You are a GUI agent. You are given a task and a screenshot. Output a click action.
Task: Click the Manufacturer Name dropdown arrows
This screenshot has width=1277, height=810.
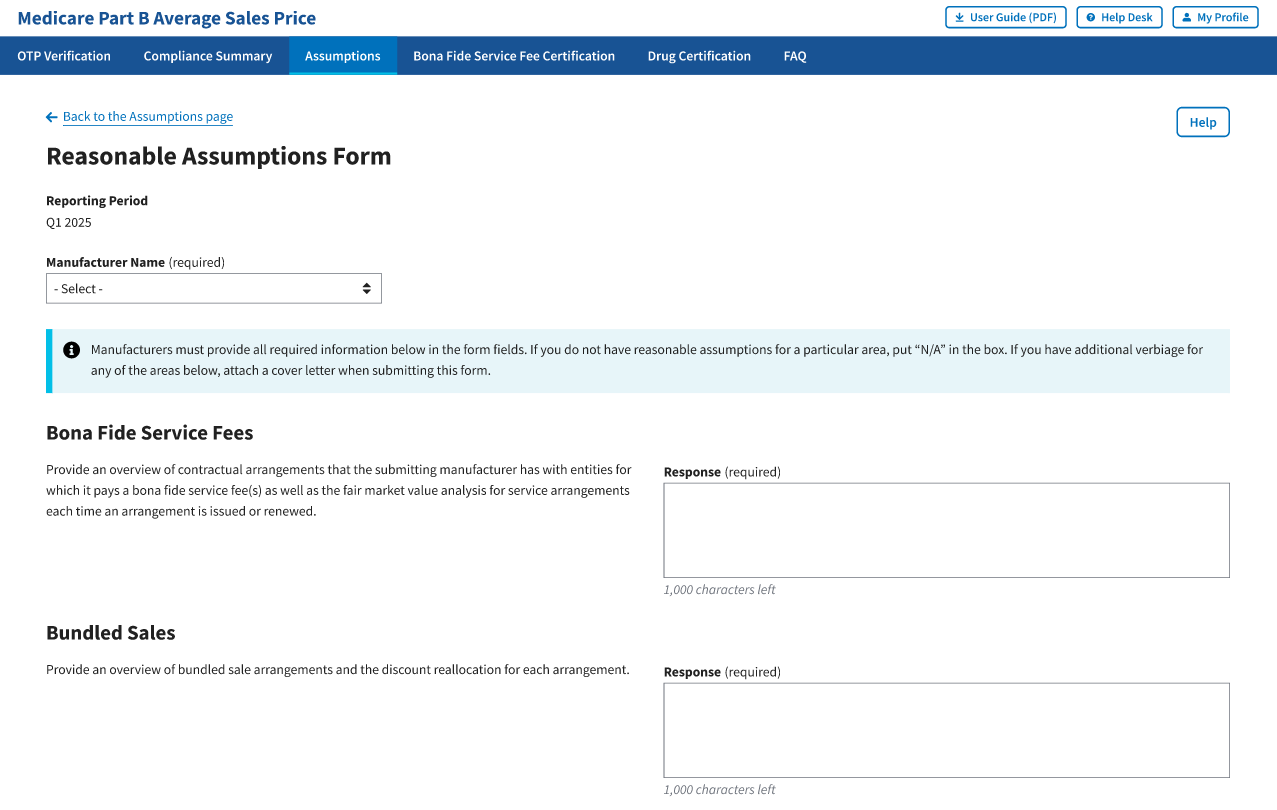(x=367, y=289)
